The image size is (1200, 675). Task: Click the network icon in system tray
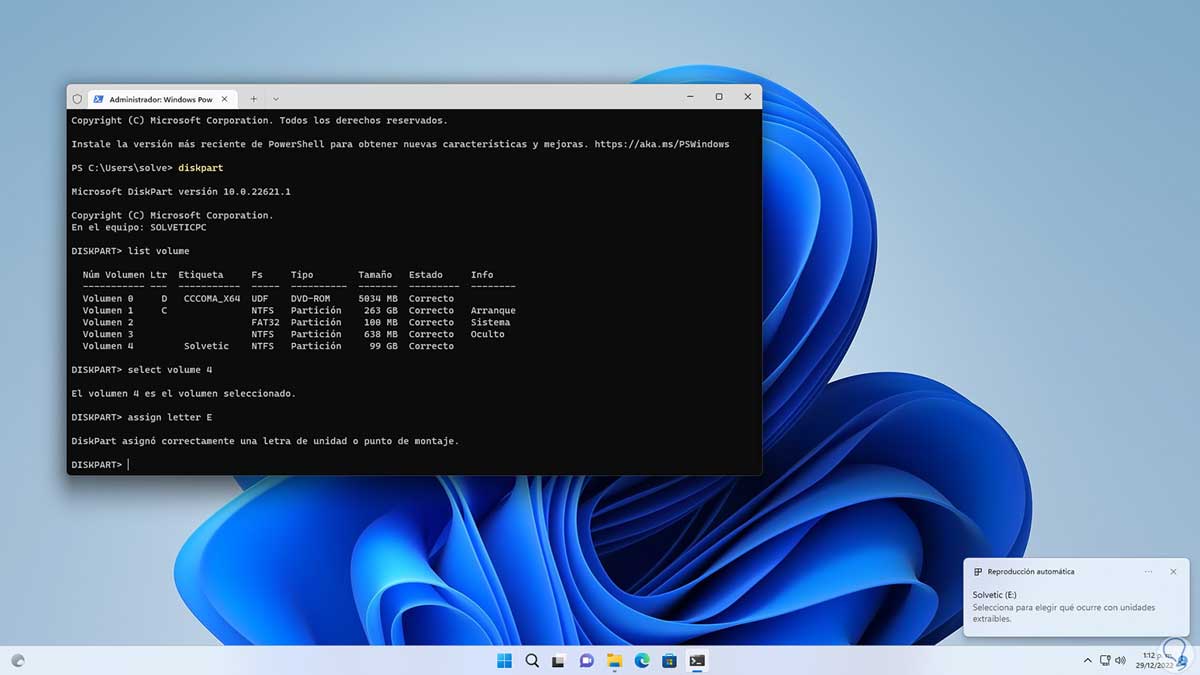click(1105, 660)
